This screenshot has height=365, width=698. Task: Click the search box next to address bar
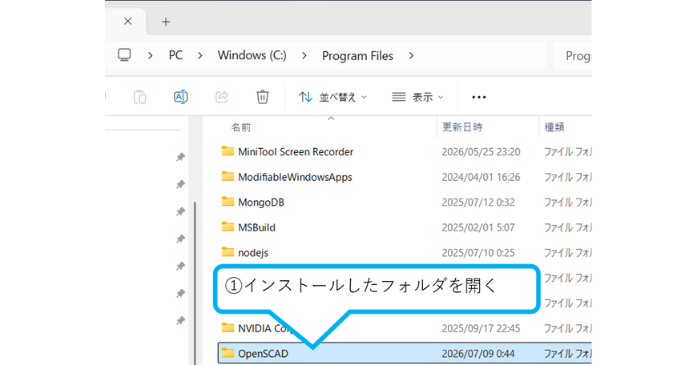(x=572, y=56)
